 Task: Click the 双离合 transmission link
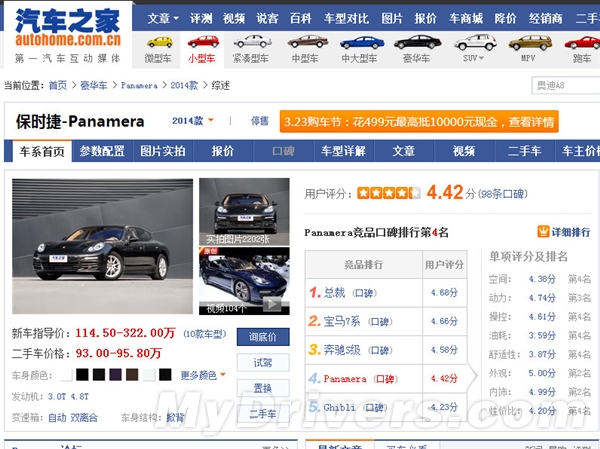pyautogui.click(x=84, y=417)
